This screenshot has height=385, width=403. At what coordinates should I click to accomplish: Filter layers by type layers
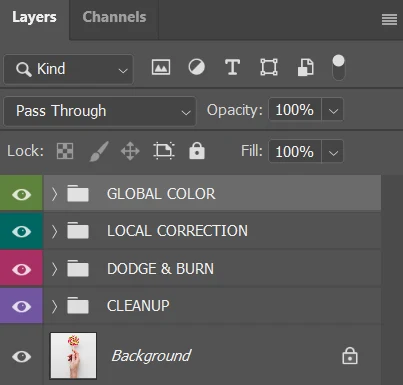click(232, 67)
